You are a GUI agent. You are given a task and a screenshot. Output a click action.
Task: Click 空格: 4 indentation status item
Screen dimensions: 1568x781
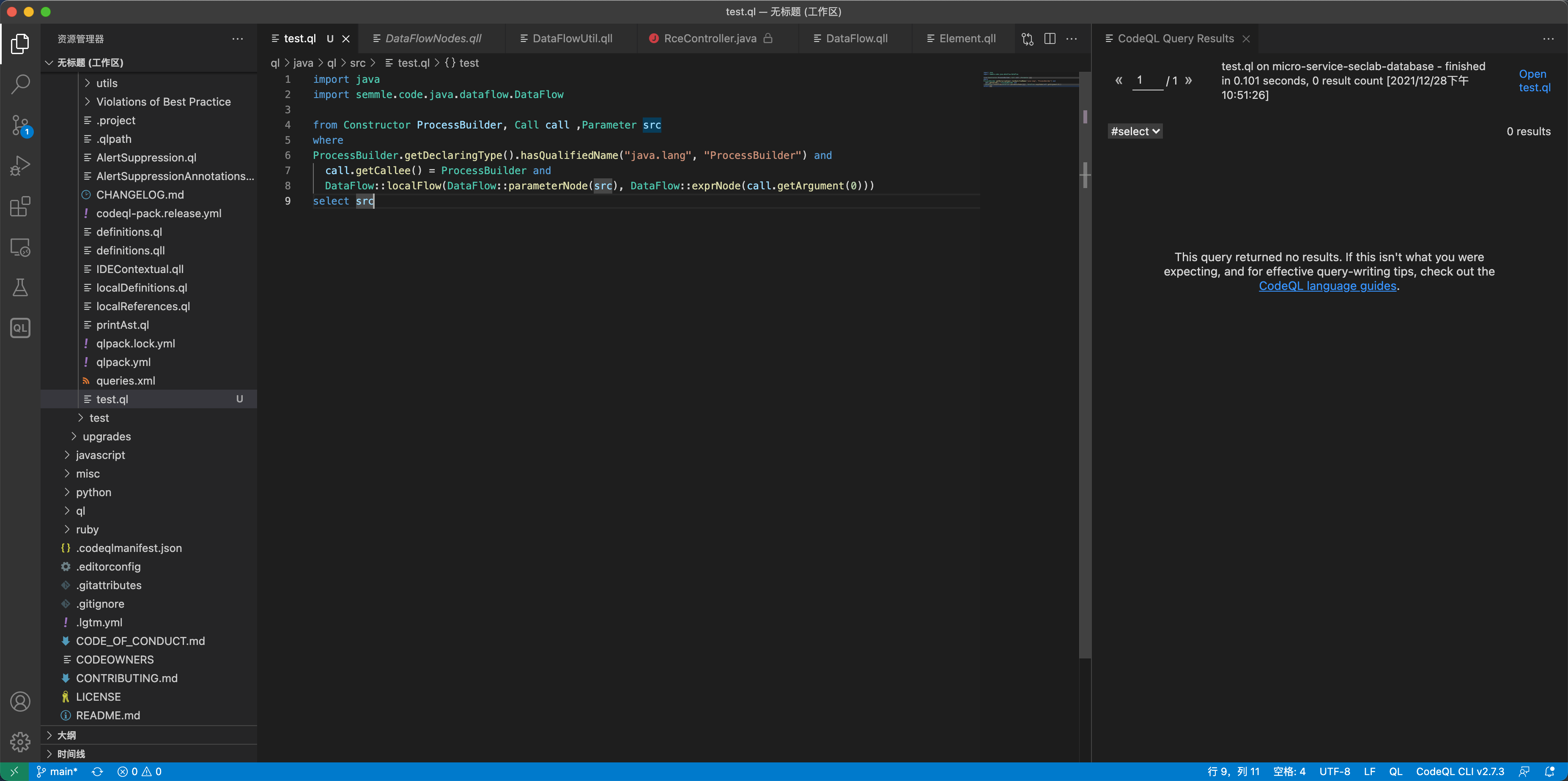pyautogui.click(x=1289, y=771)
